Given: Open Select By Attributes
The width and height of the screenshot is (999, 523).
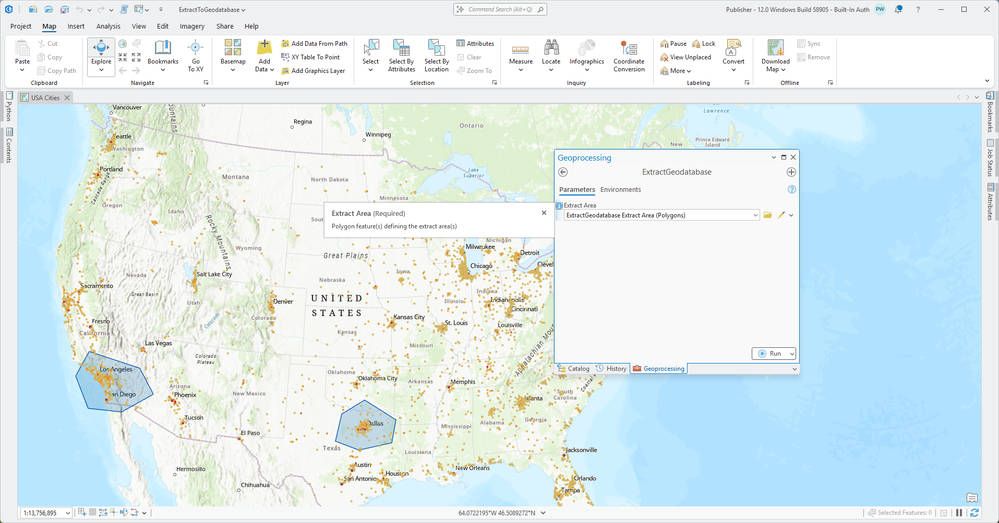Looking at the screenshot, I should (x=401, y=55).
